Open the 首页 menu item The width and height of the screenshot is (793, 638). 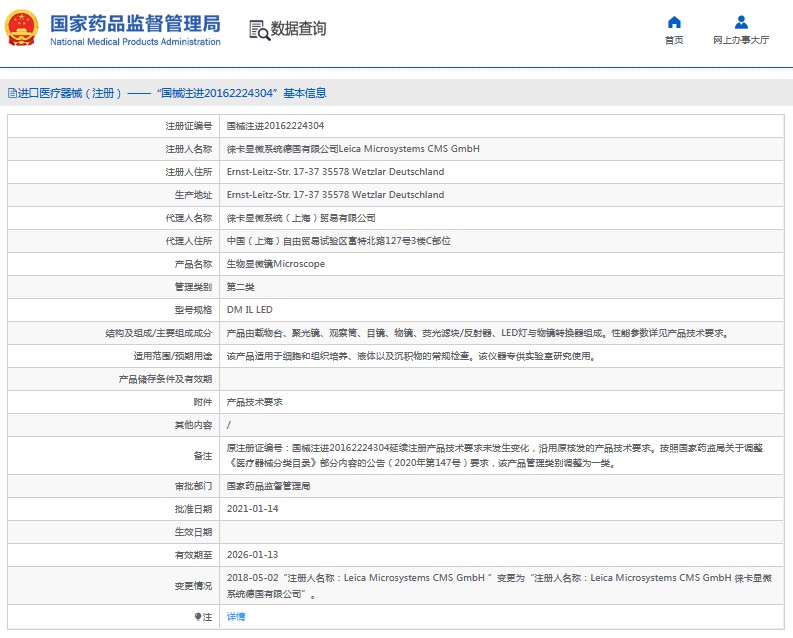(674, 40)
